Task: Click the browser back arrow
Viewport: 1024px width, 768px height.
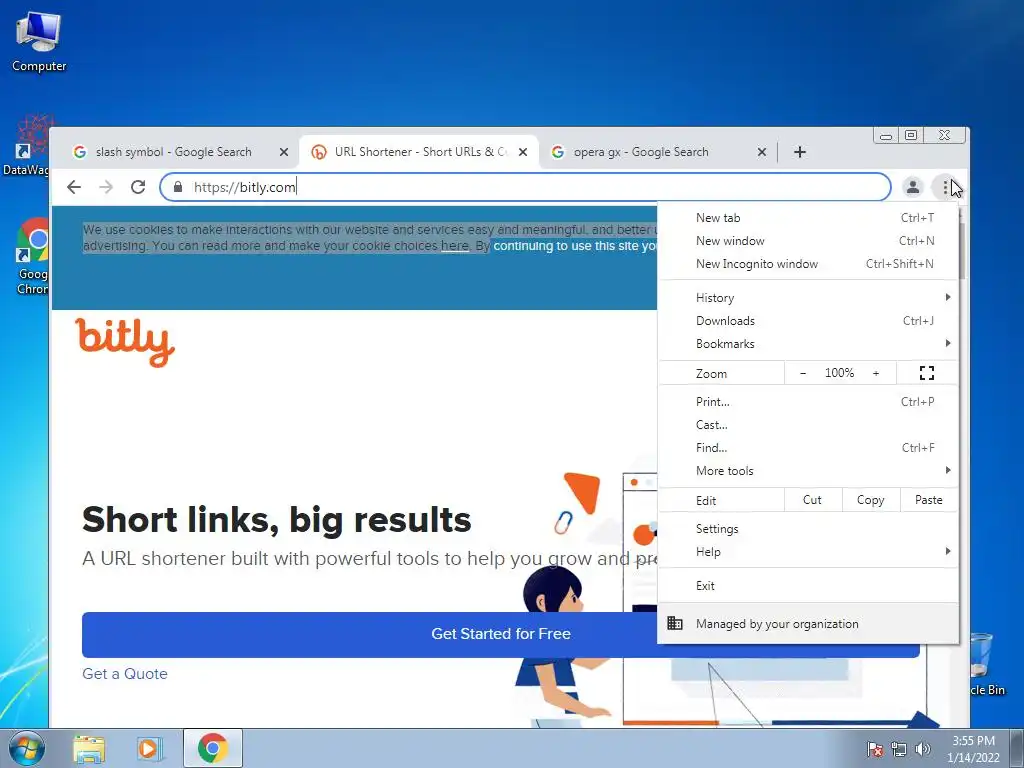Action: 74,187
